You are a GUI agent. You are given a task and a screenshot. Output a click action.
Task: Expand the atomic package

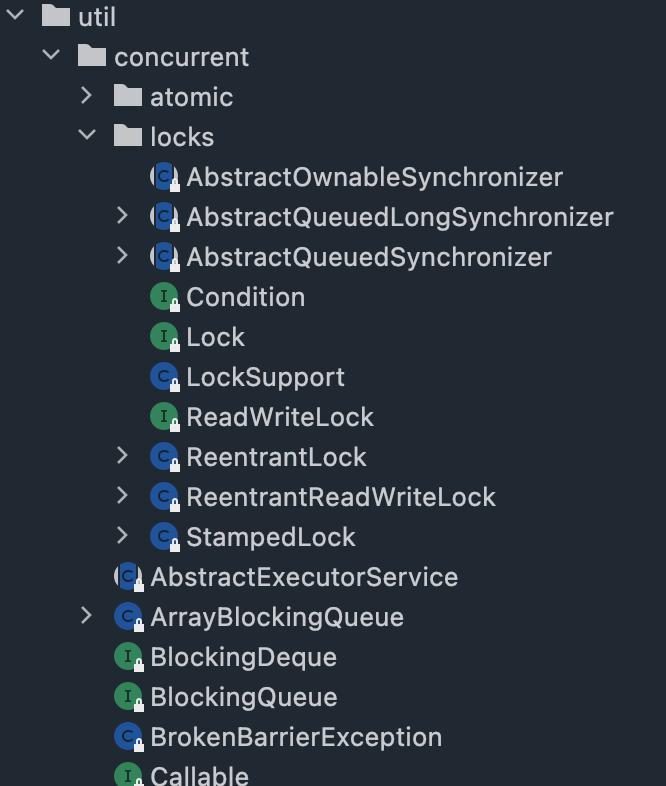(87, 96)
